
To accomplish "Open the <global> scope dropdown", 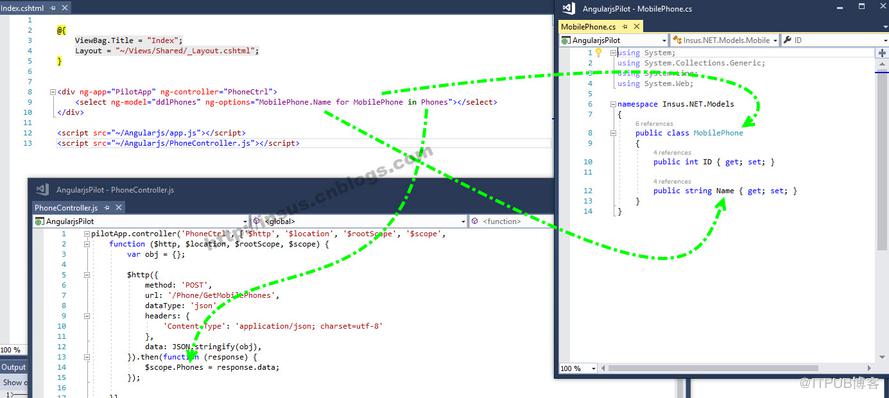I will pyautogui.click(x=358, y=222).
